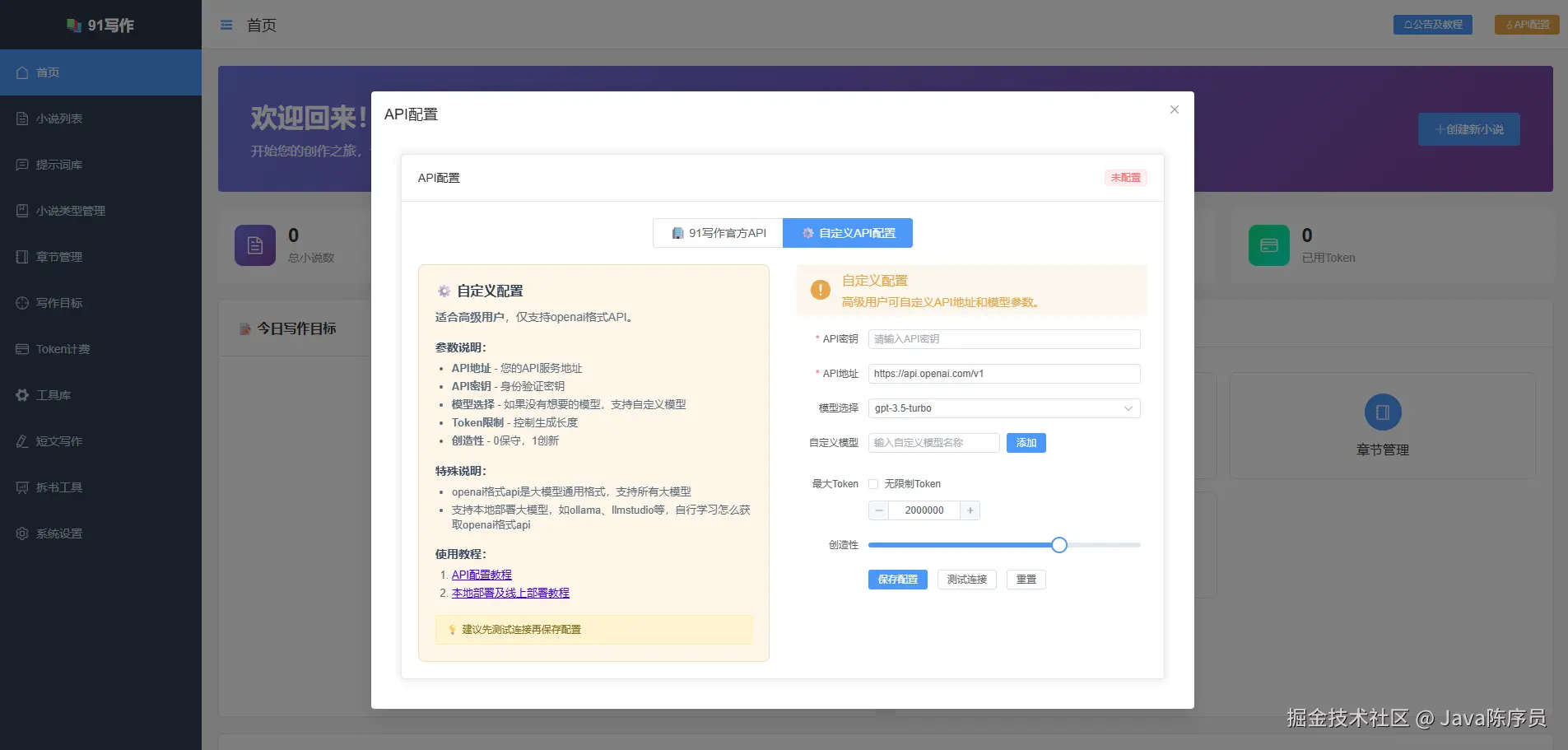Click the 测试连接 button
The image size is (1568, 750).
pyautogui.click(x=967, y=580)
